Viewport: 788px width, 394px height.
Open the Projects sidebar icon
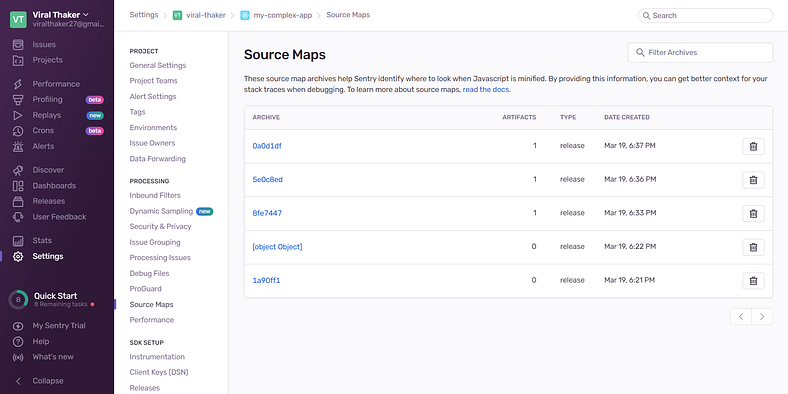pos(18,60)
